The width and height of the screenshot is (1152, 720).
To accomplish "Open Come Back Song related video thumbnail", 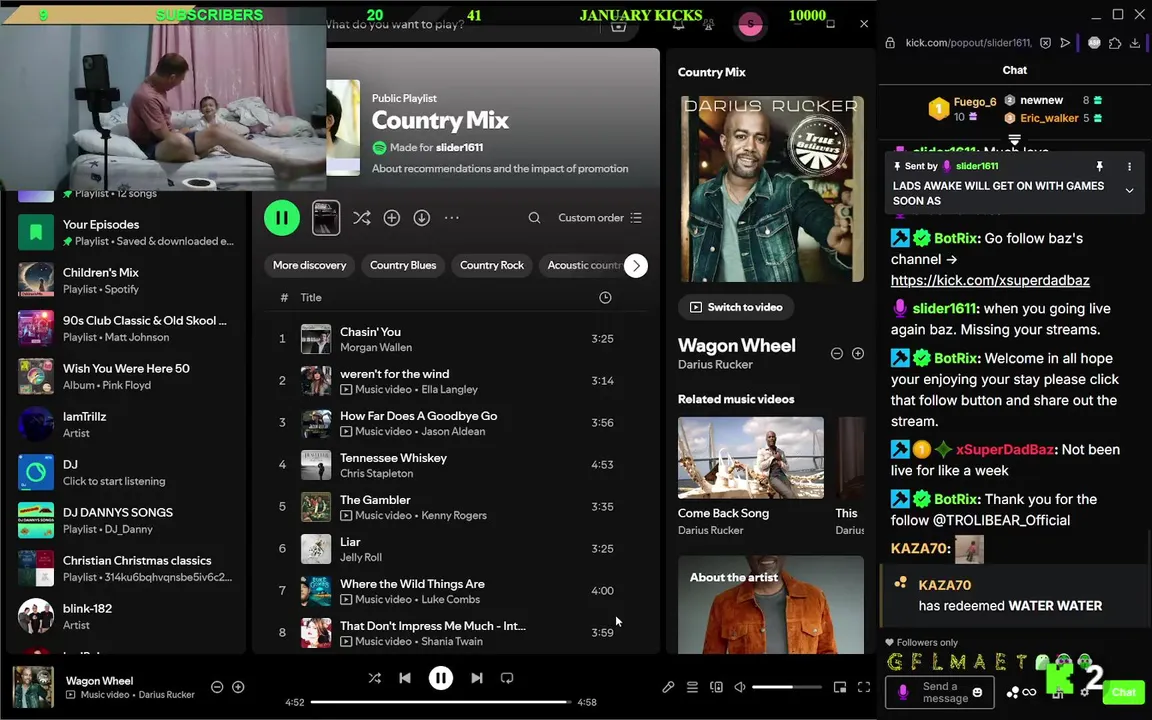I will click(750, 457).
